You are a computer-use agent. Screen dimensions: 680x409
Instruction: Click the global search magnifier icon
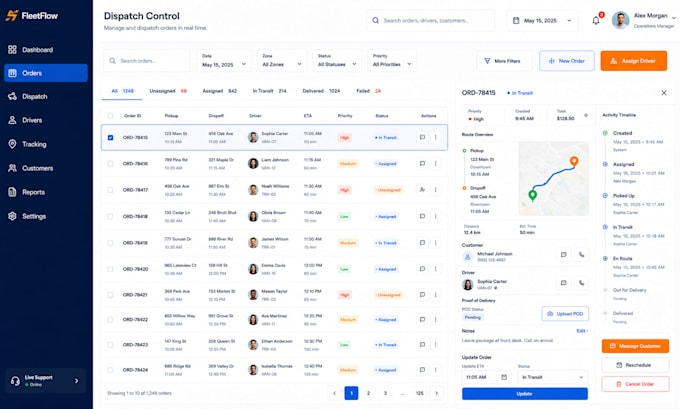[x=376, y=20]
